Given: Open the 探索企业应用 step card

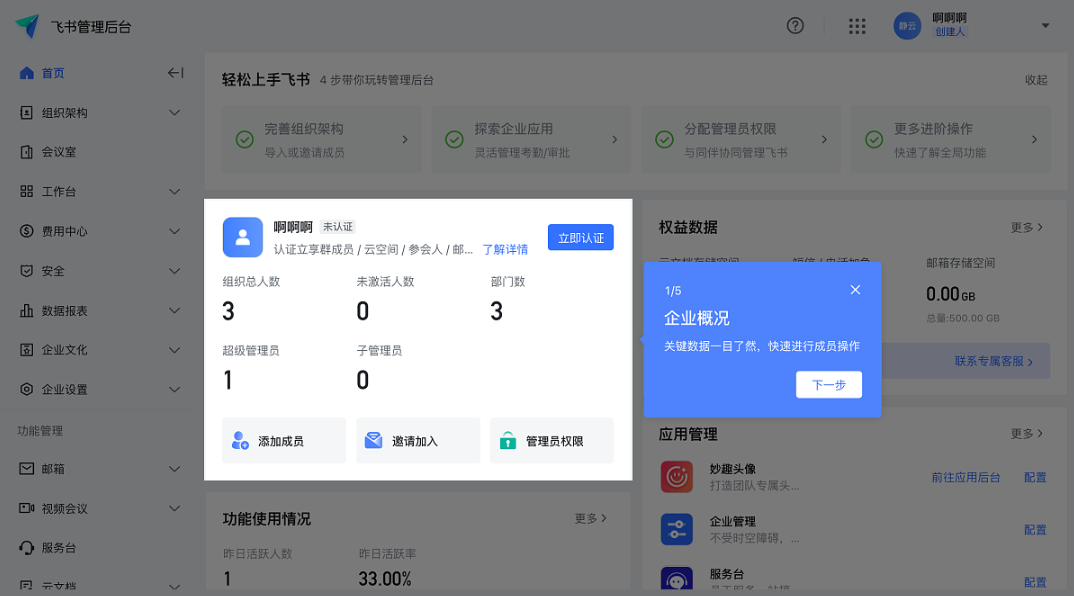Looking at the screenshot, I should click(531, 139).
